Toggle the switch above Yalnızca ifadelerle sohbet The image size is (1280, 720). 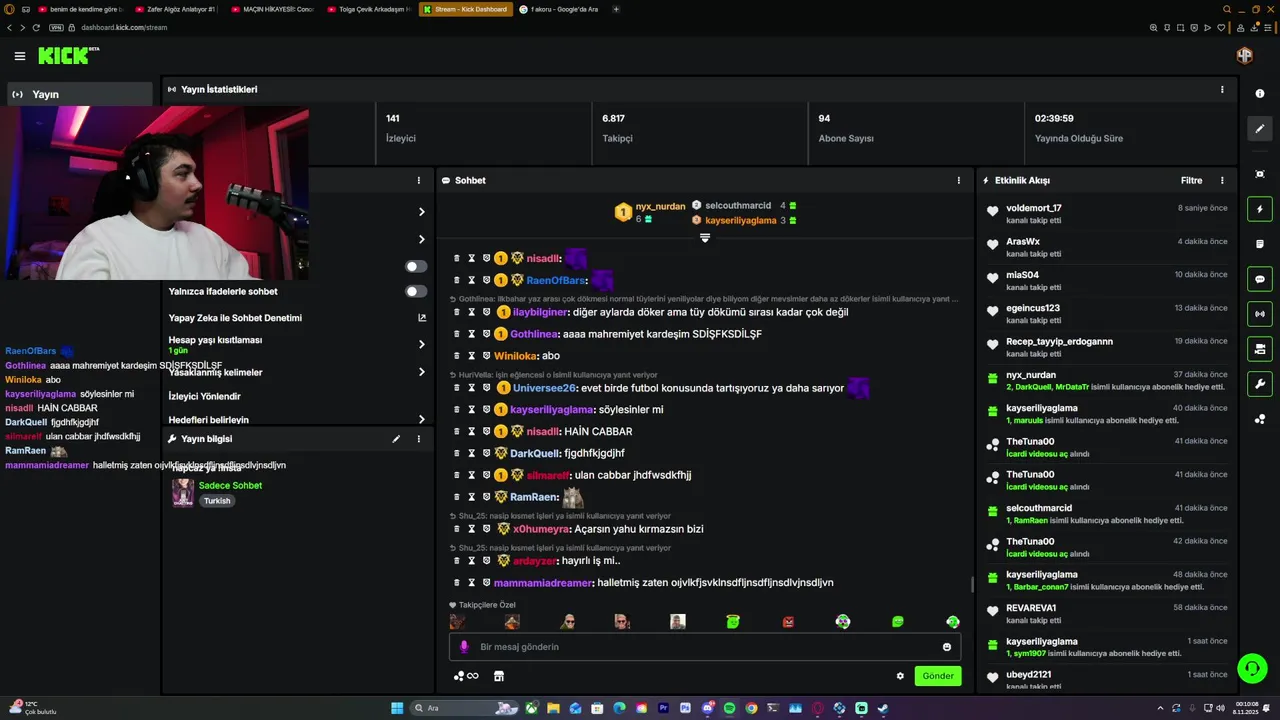(x=416, y=266)
